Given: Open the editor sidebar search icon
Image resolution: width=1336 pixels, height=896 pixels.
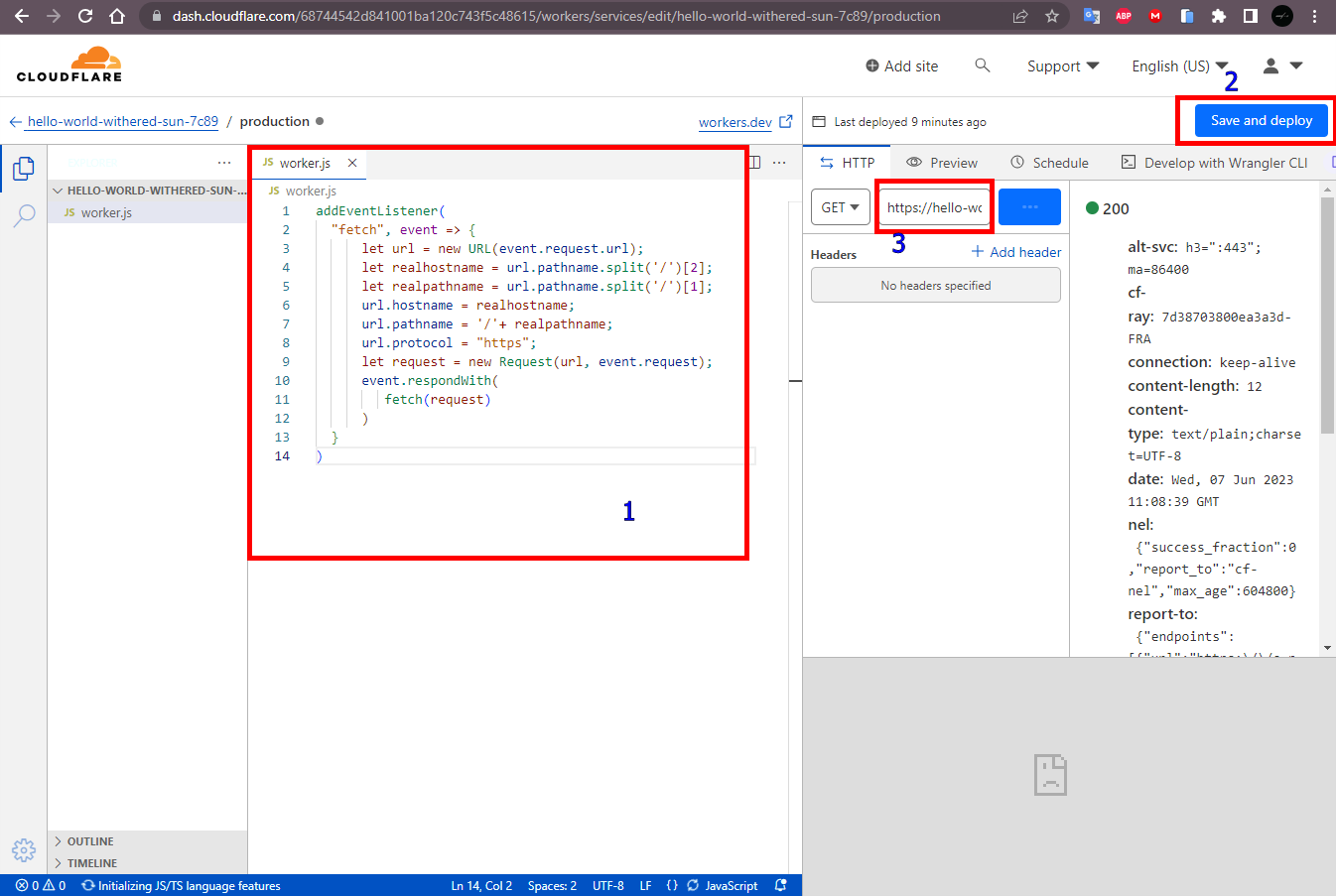Looking at the screenshot, I should (x=24, y=215).
